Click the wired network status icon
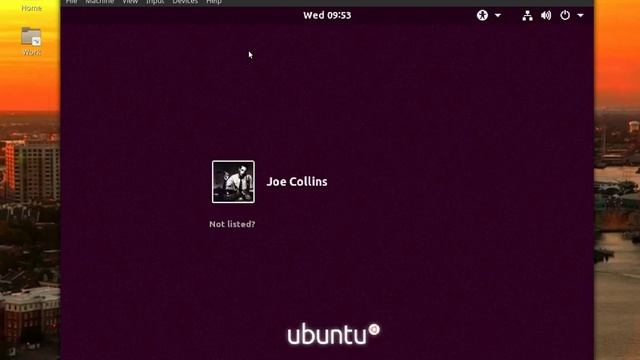The width and height of the screenshot is (640, 360). [527, 16]
